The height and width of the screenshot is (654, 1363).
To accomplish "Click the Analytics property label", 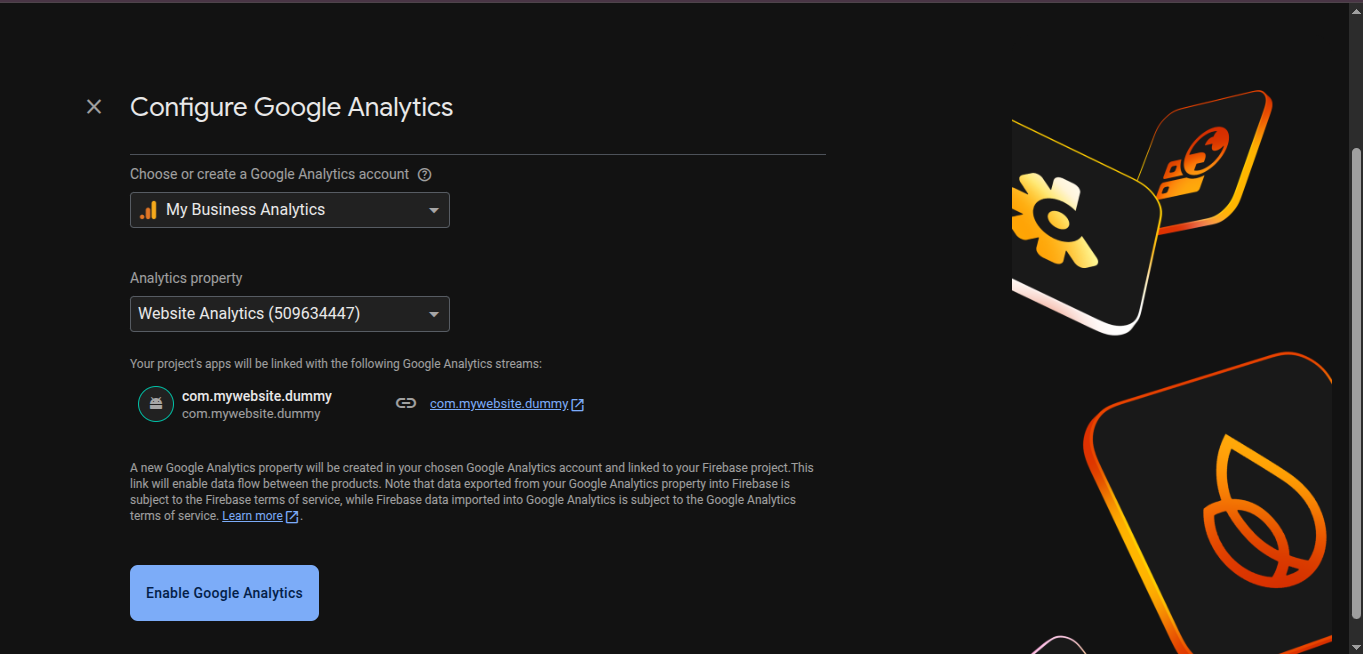I will point(186,278).
